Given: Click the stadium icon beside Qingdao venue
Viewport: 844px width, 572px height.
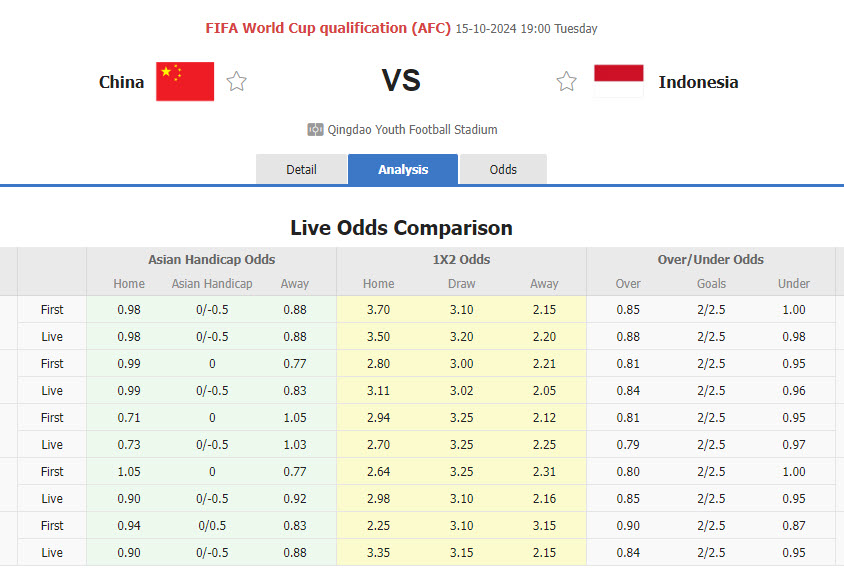Looking at the screenshot, I should 315,130.
